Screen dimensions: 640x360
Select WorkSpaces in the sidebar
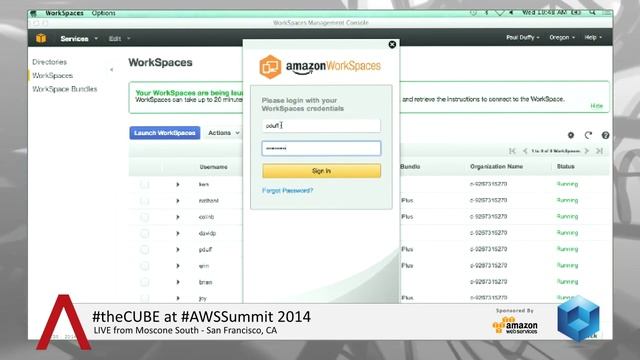point(53,76)
